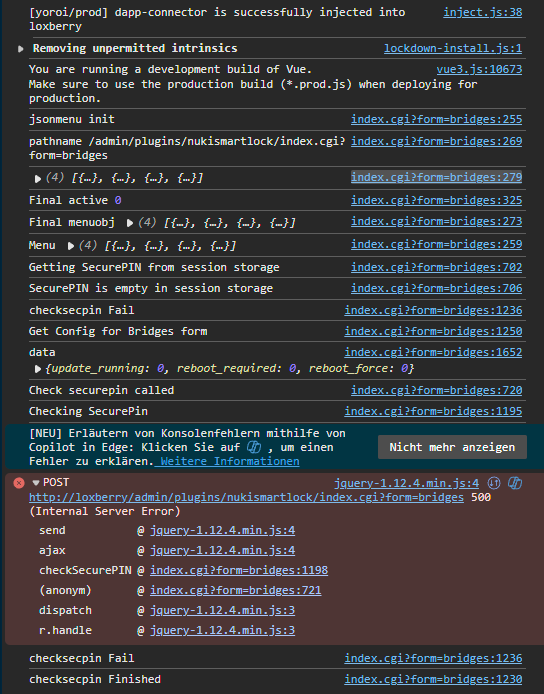Open source link index.cgi?form=bridges:706

pyautogui.click(x=436, y=289)
